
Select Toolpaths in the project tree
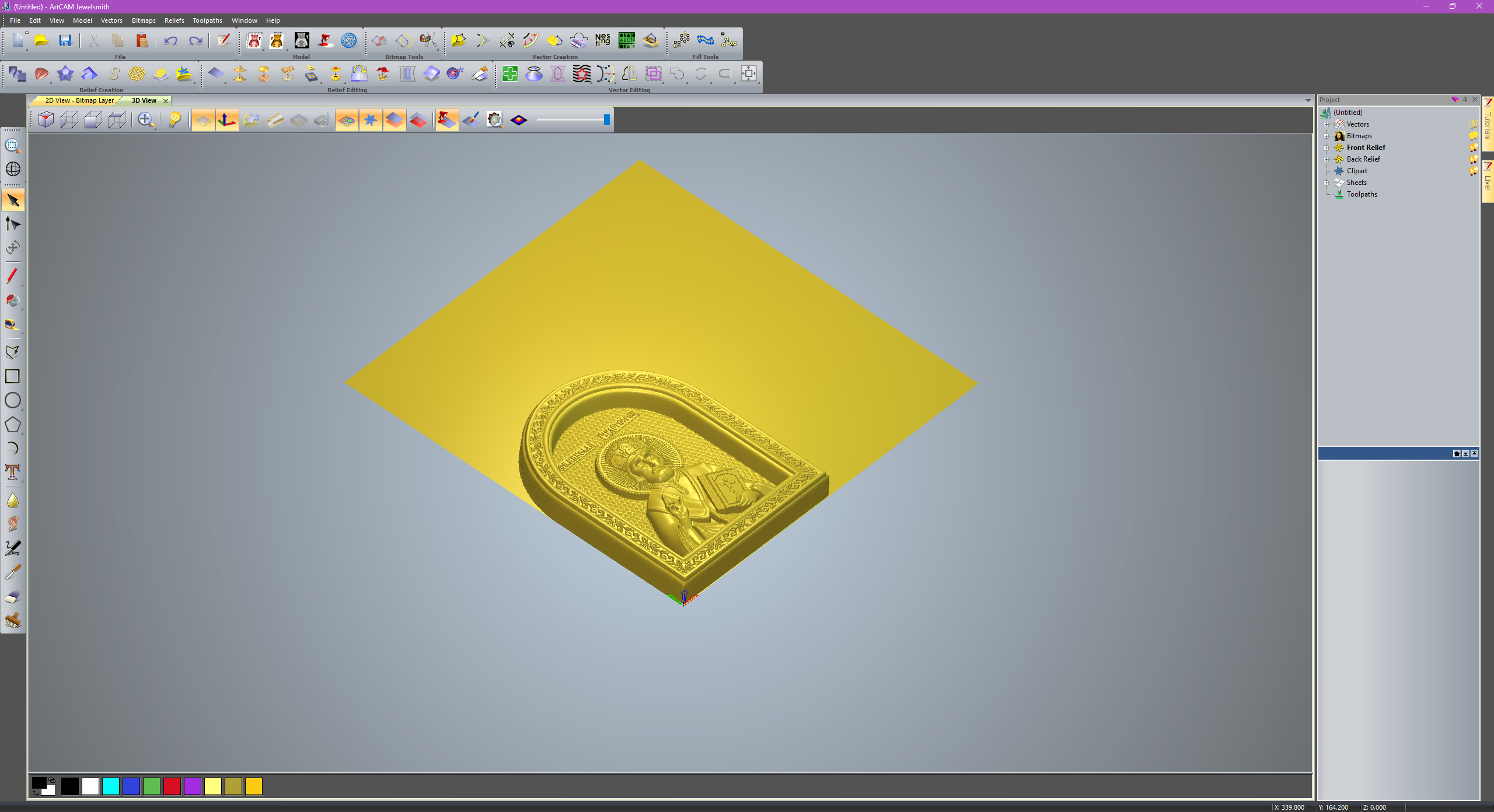pyautogui.click(x=1362, y=194)
